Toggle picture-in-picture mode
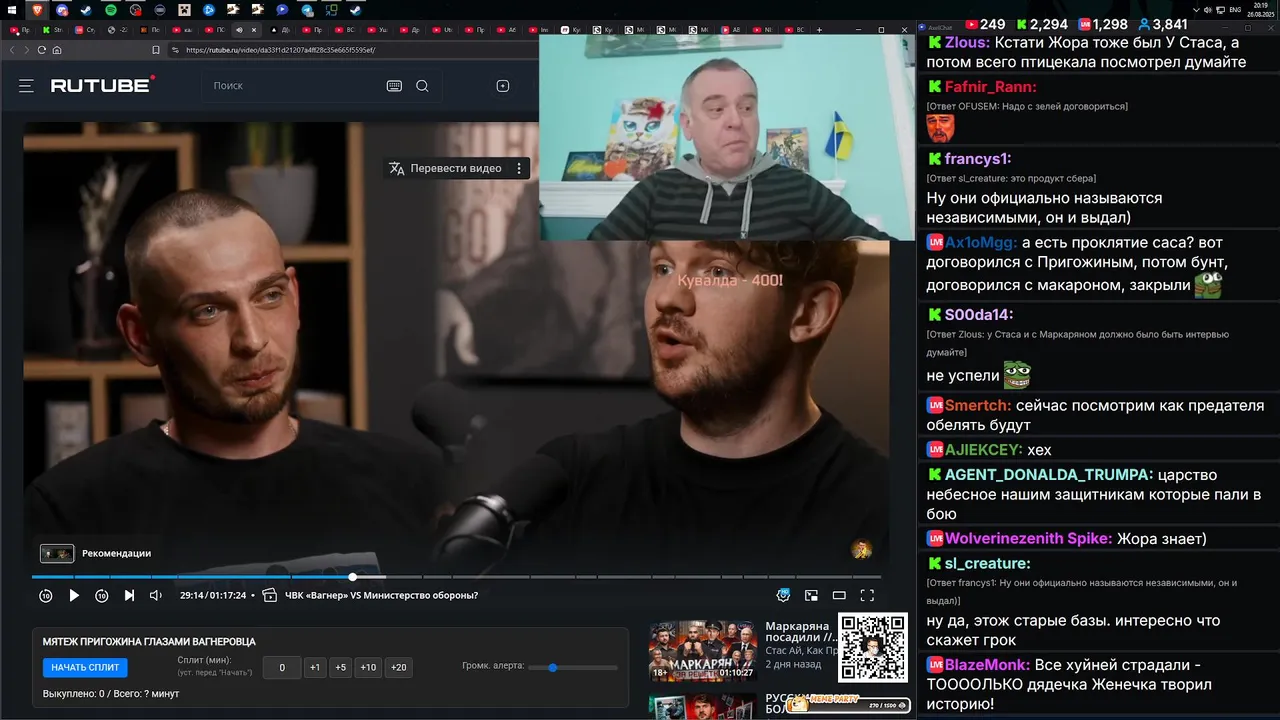Viewport: 1280px width, 720px height. pyautogui.click(x=811, y=595)
